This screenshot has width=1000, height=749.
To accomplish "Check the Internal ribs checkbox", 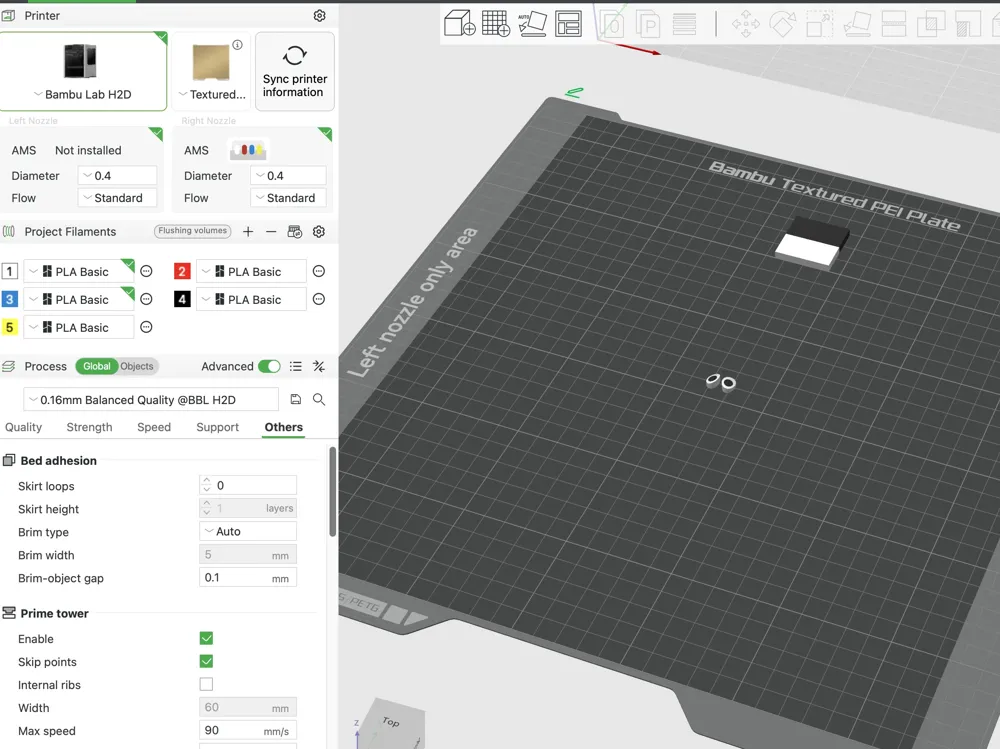I will pyautogui.click(x=206, y=684).
